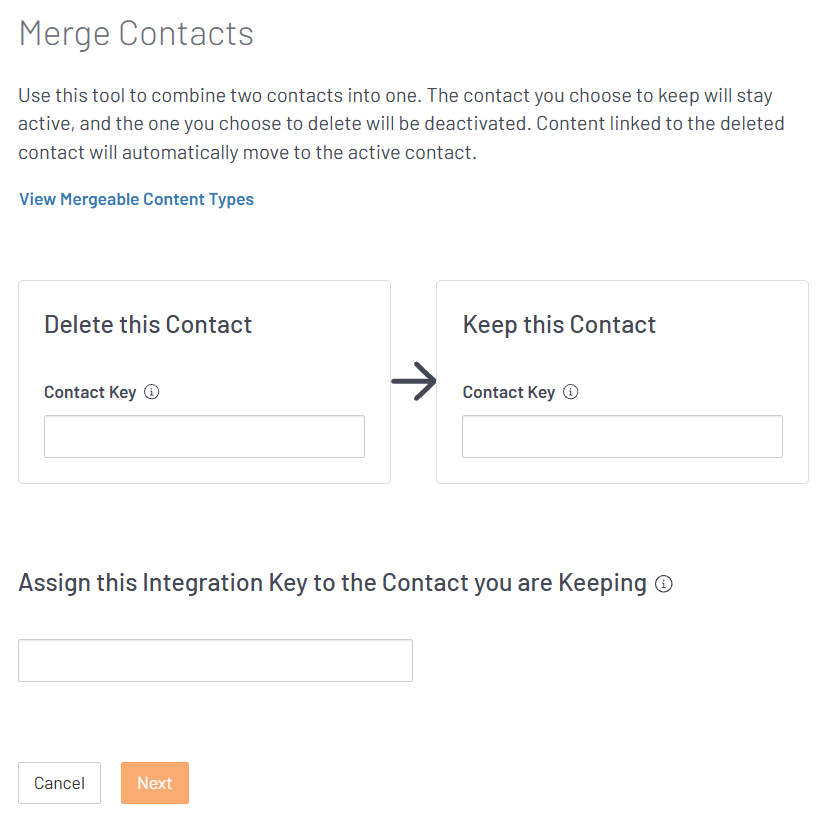The height and width of the screenshot is (834, 827).
Task: Click the Assign Integration Key heading text
Action: click(330, 583)
